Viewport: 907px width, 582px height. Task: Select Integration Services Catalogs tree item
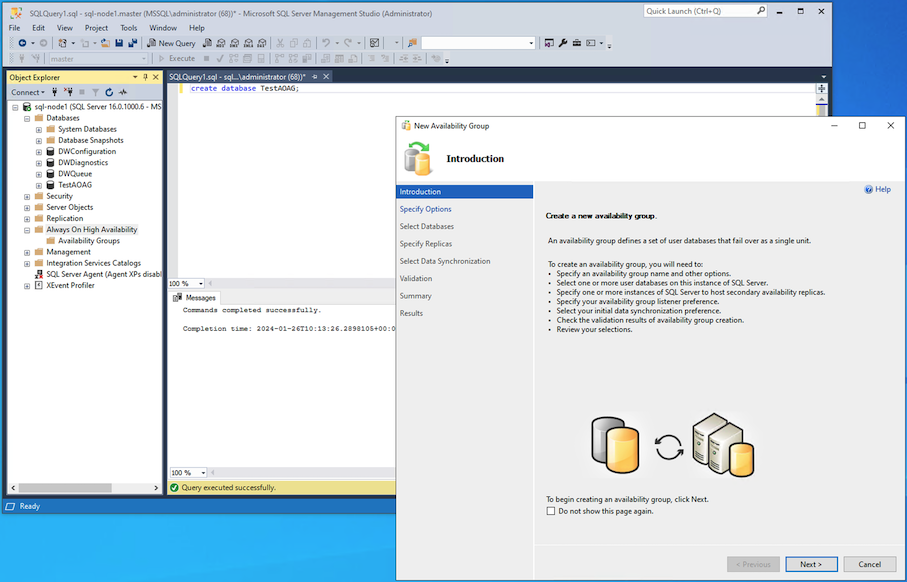point(93,263)
